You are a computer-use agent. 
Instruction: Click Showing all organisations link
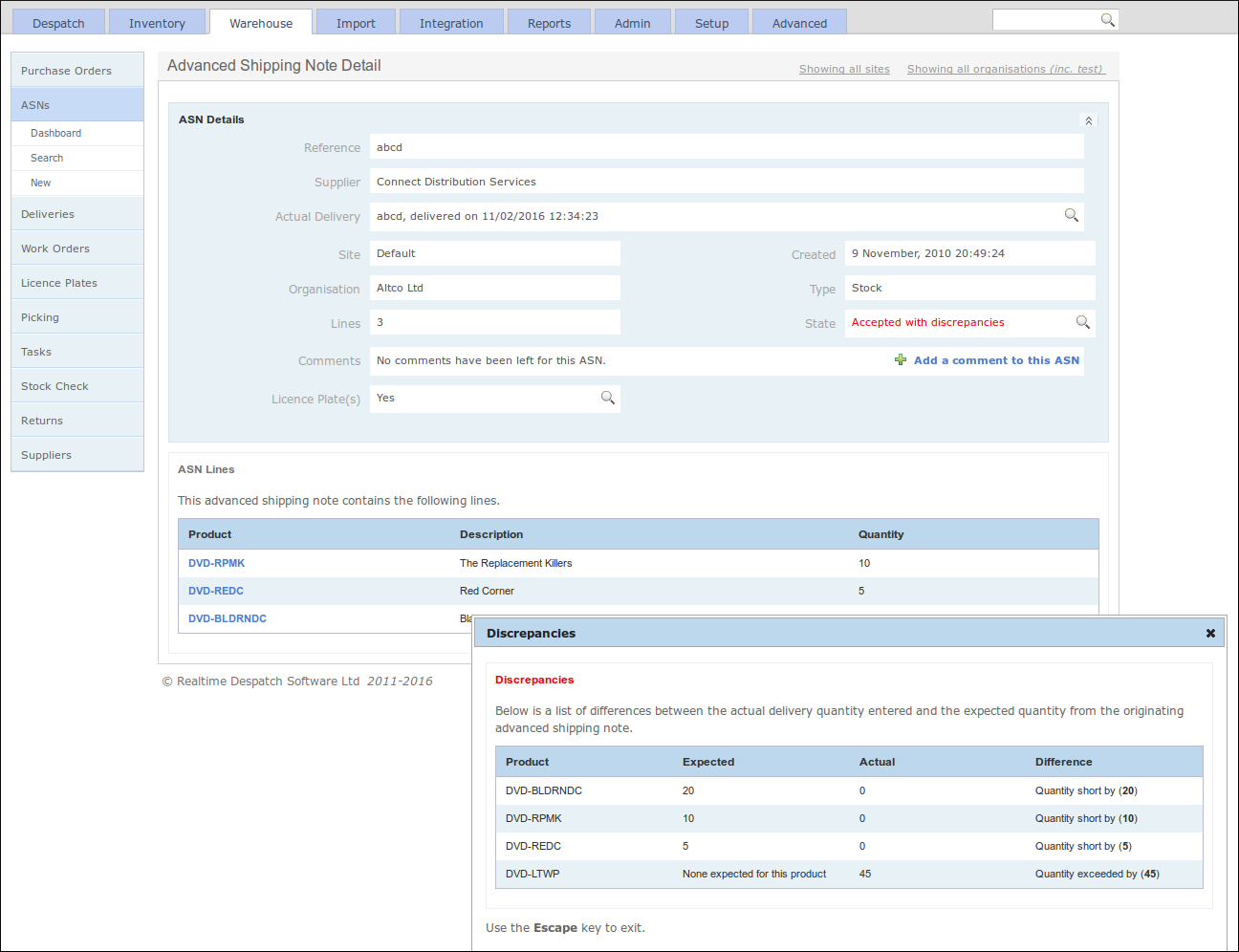[x=1006, y=69]
